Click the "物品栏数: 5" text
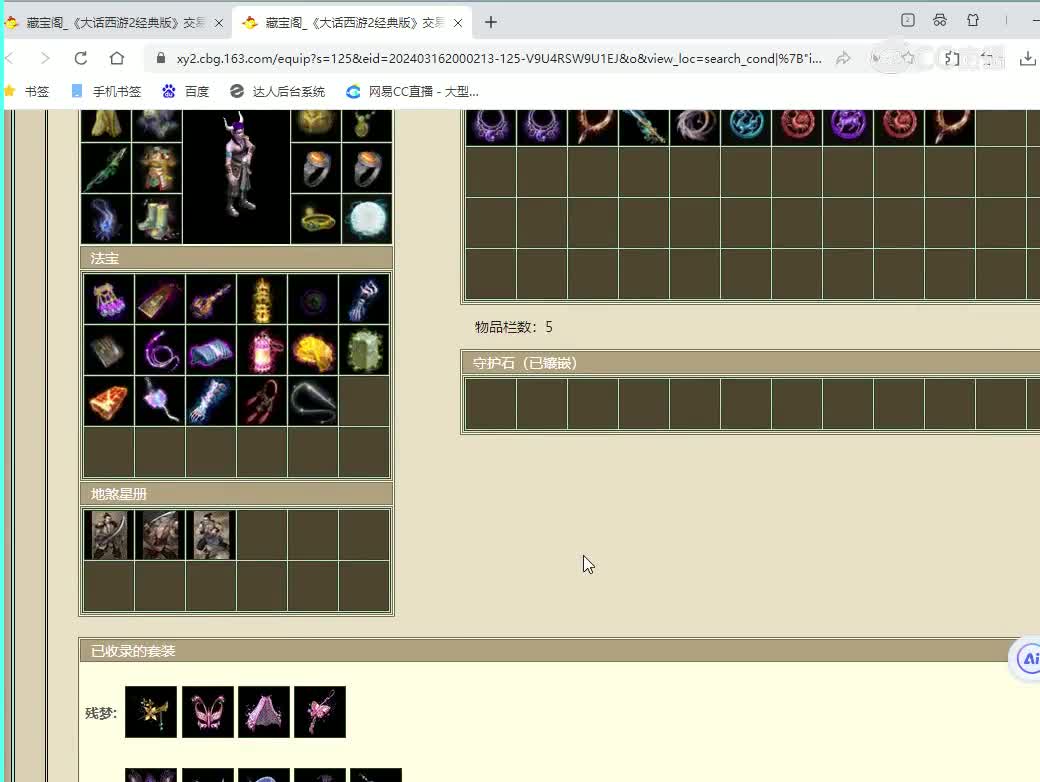Viewport: 1040px width, 782px height. tap(513, 327)
